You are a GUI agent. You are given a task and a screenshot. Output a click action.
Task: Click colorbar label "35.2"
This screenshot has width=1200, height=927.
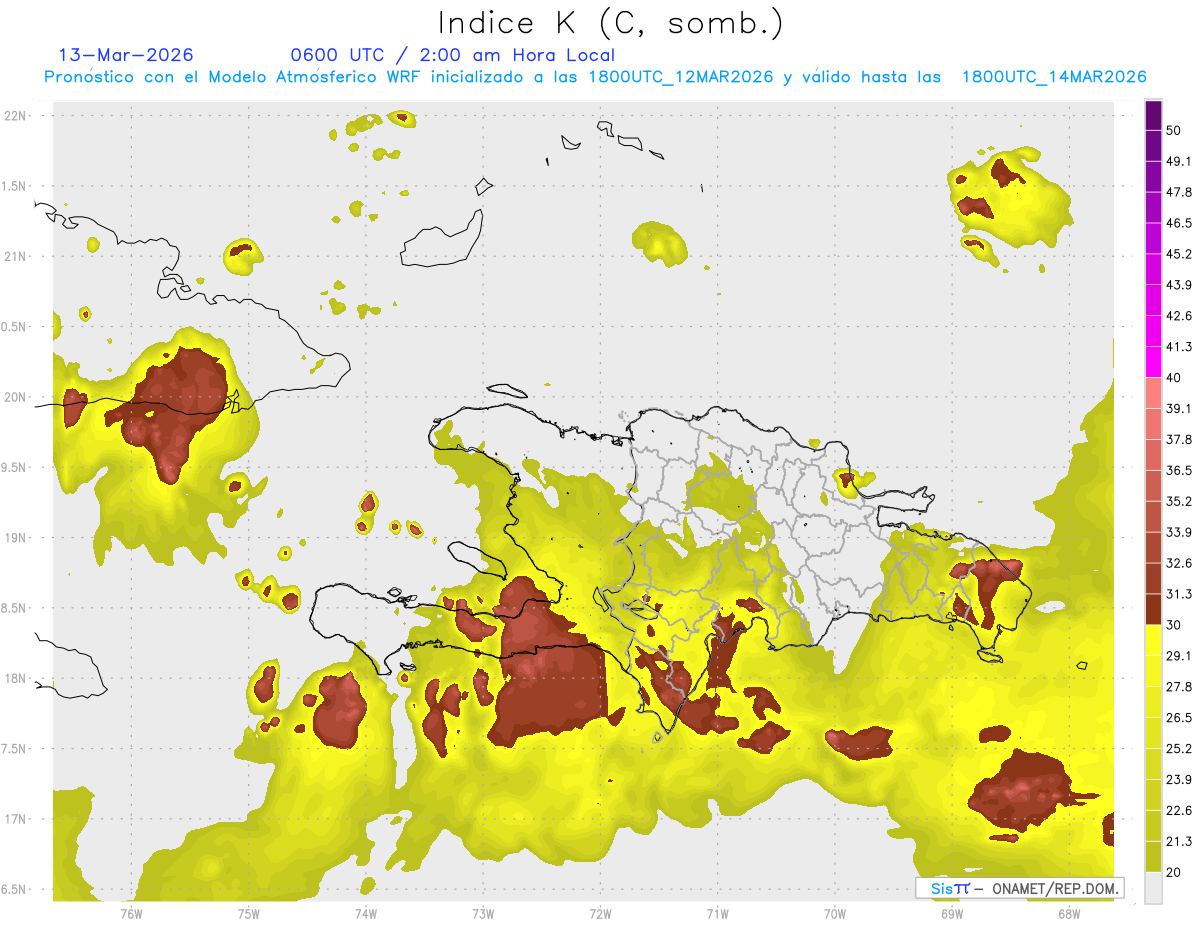tap(1179, 501)
